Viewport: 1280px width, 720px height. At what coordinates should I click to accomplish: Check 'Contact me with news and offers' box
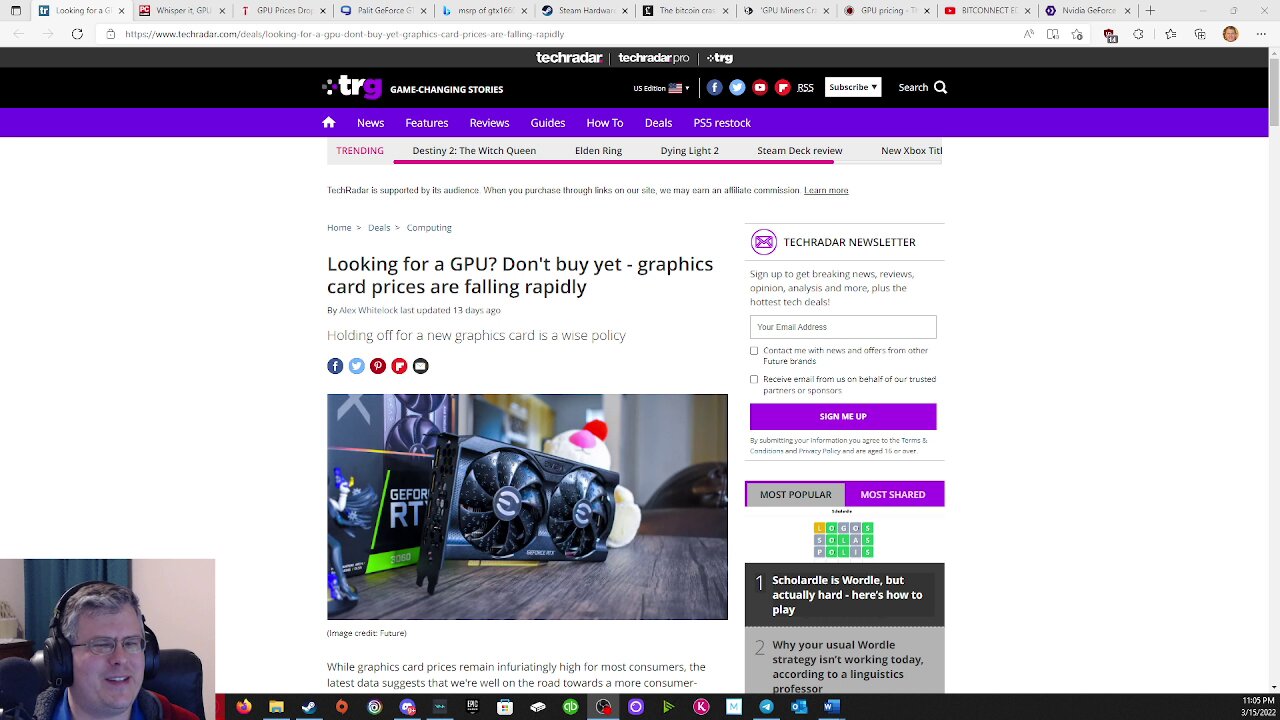point(754,351)
